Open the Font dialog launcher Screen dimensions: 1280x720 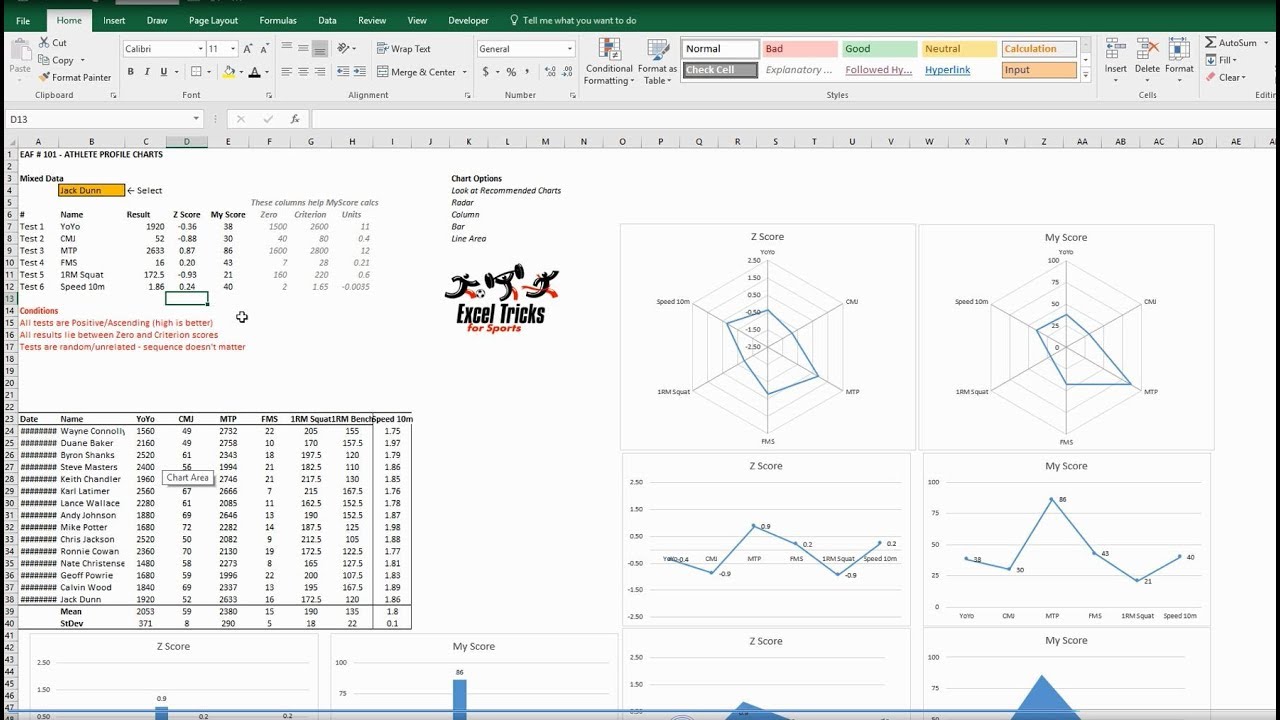pos(268,95)
